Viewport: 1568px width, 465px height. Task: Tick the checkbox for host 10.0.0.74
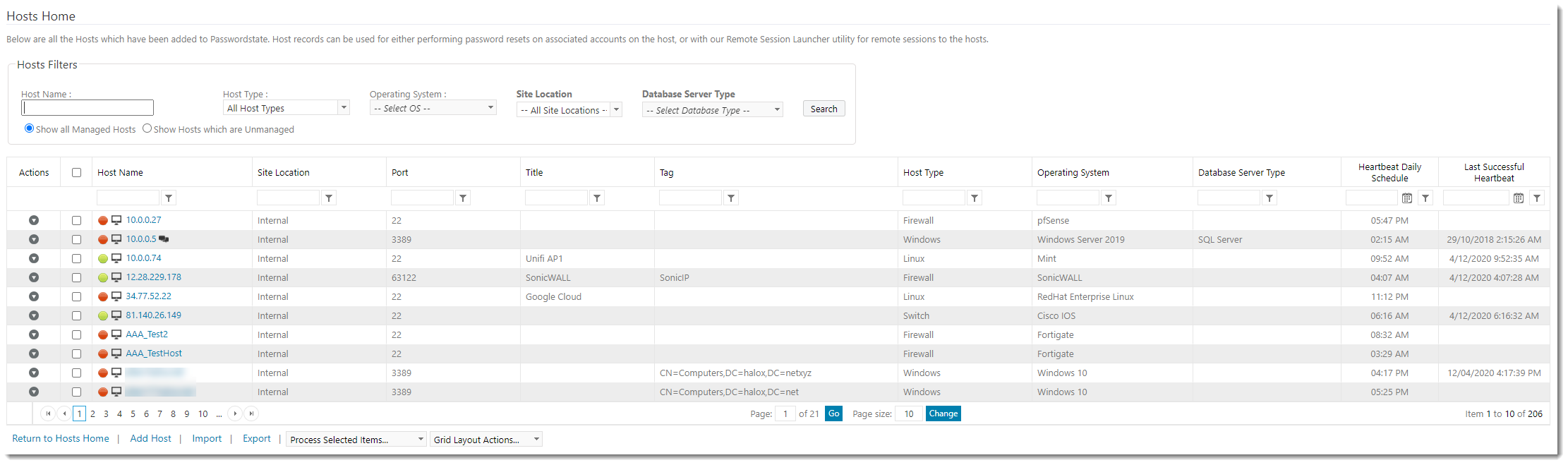click(x=76, y=259)
